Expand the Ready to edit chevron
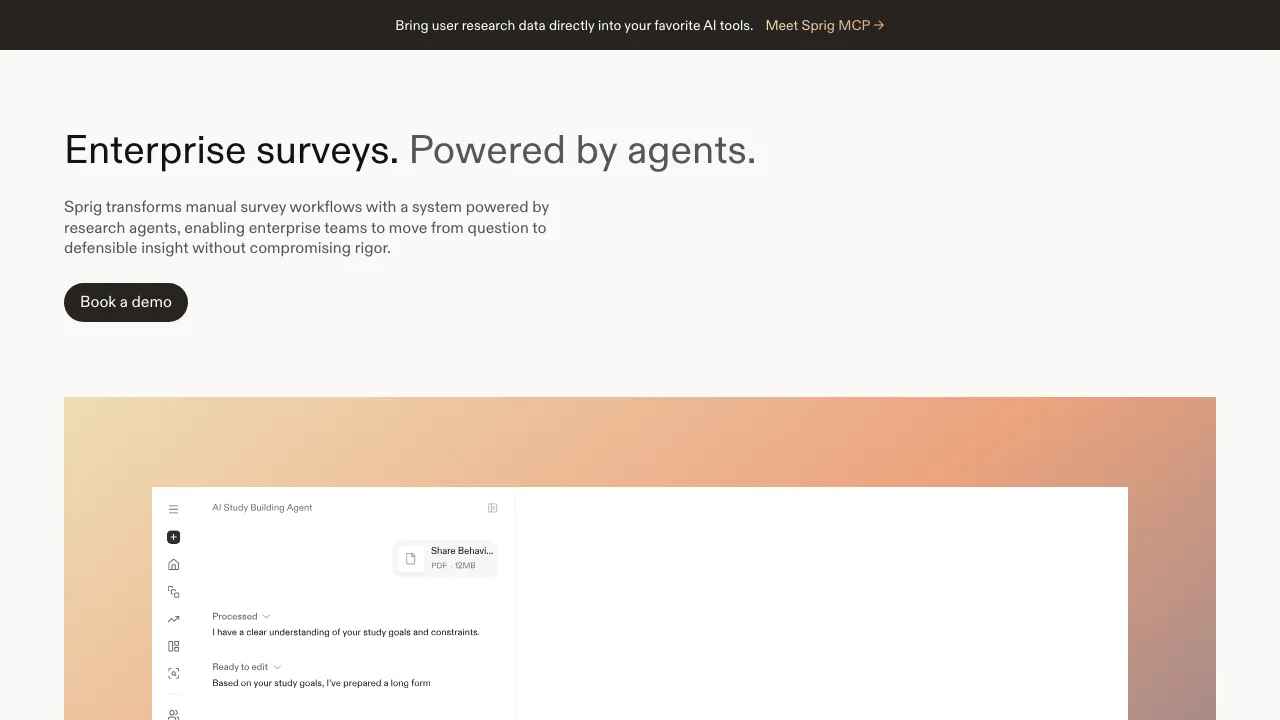 (x=277, y=667)
